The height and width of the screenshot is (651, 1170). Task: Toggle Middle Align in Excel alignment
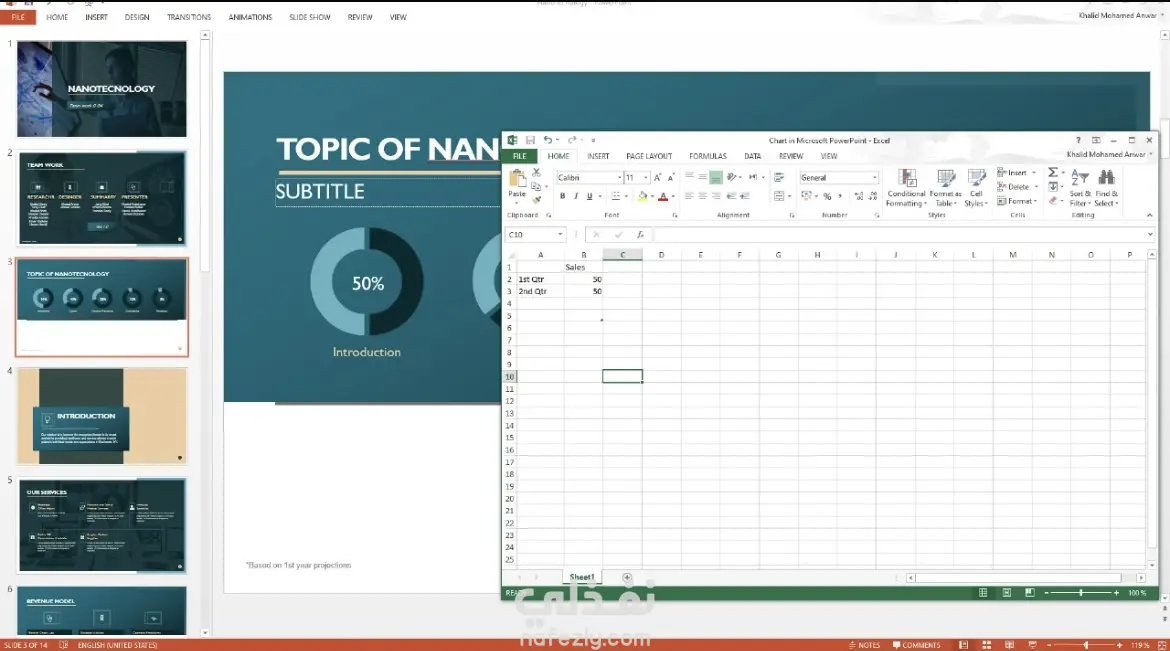703,178
